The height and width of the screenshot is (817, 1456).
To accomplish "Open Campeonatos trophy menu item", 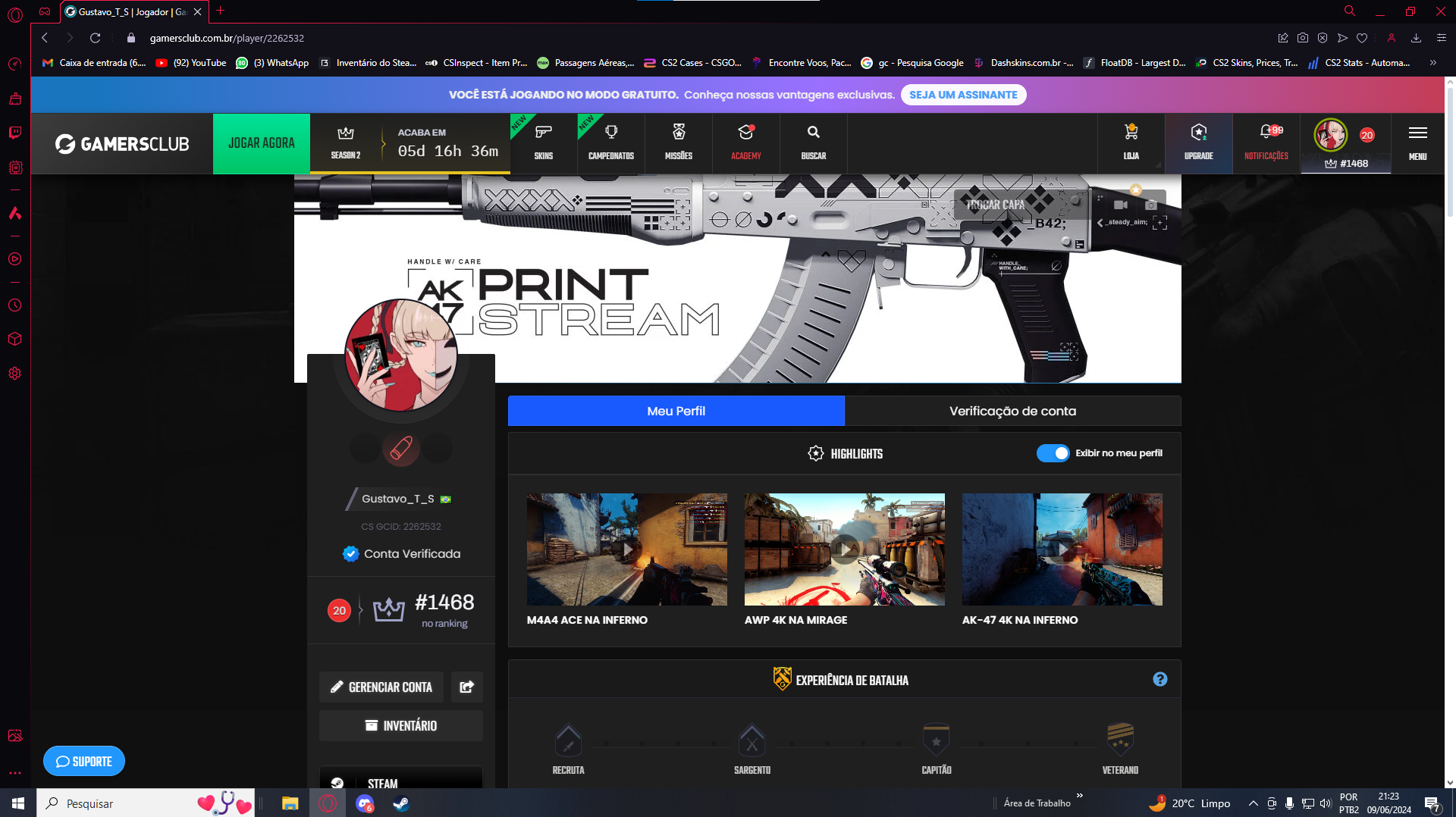I will pyautogui.click(x=611, y=143).
